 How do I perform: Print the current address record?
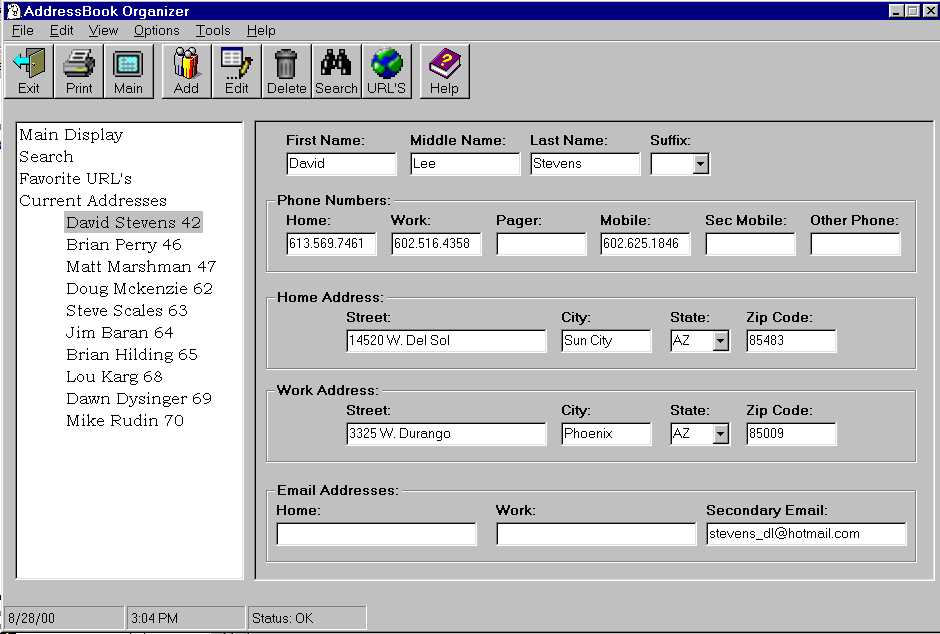(x=79, y=71)
